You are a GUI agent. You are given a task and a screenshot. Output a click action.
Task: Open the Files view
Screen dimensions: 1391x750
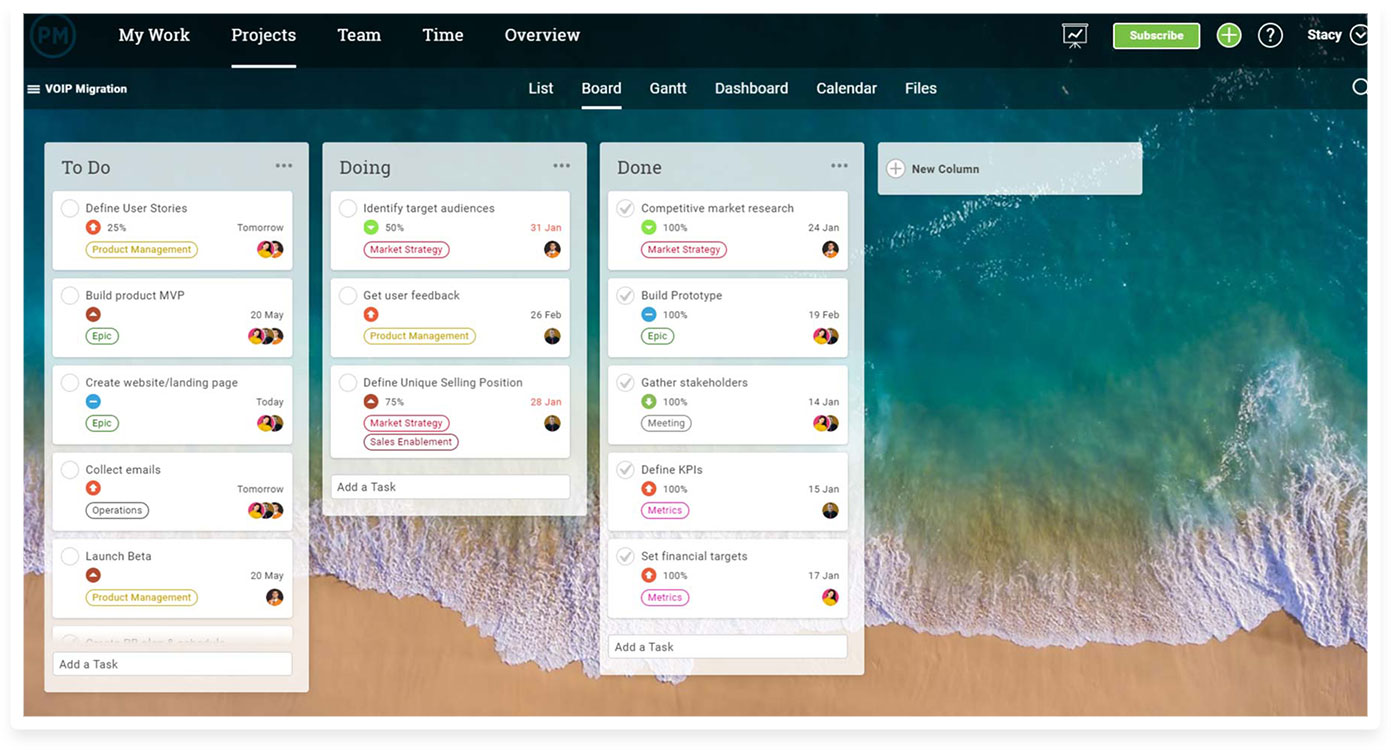[921, 88]
